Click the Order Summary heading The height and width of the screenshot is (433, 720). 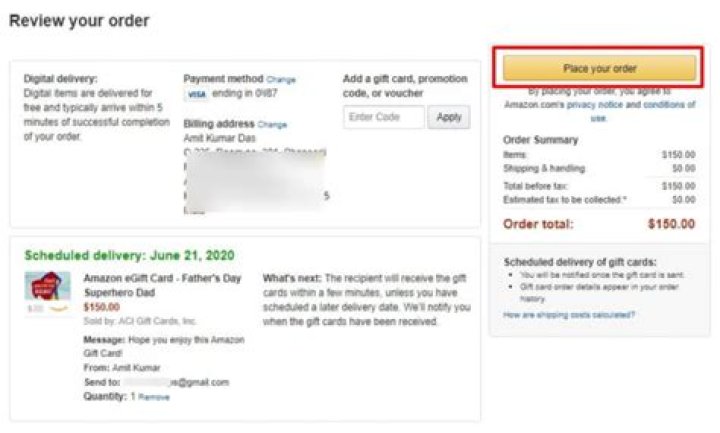click(541, 140)
